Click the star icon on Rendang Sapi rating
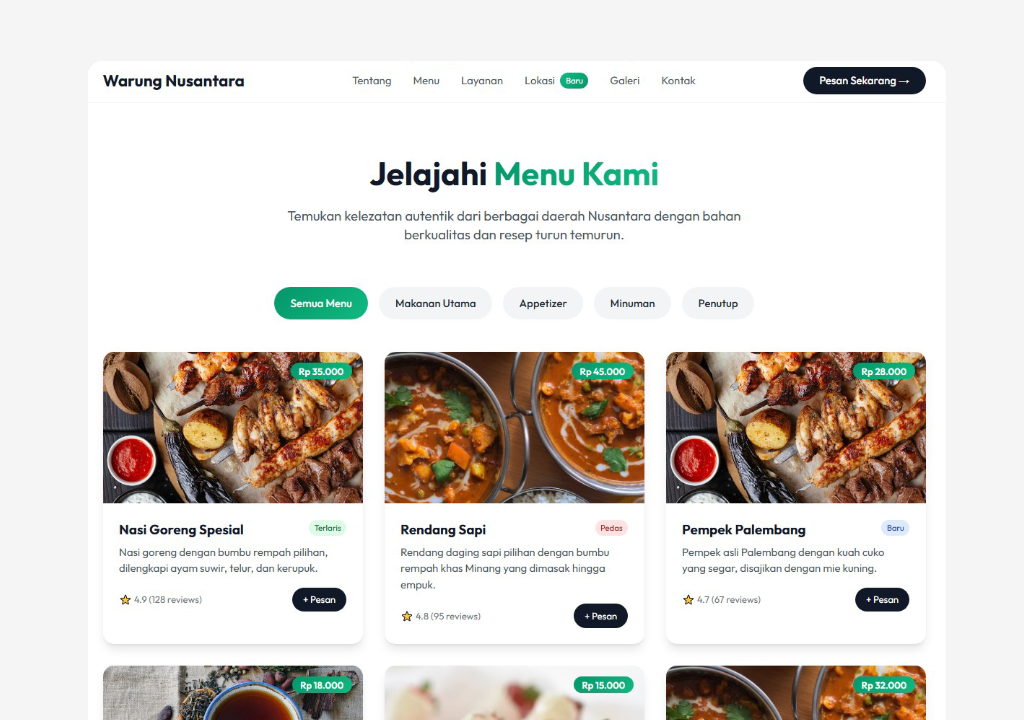 click(x=407, y=616)
